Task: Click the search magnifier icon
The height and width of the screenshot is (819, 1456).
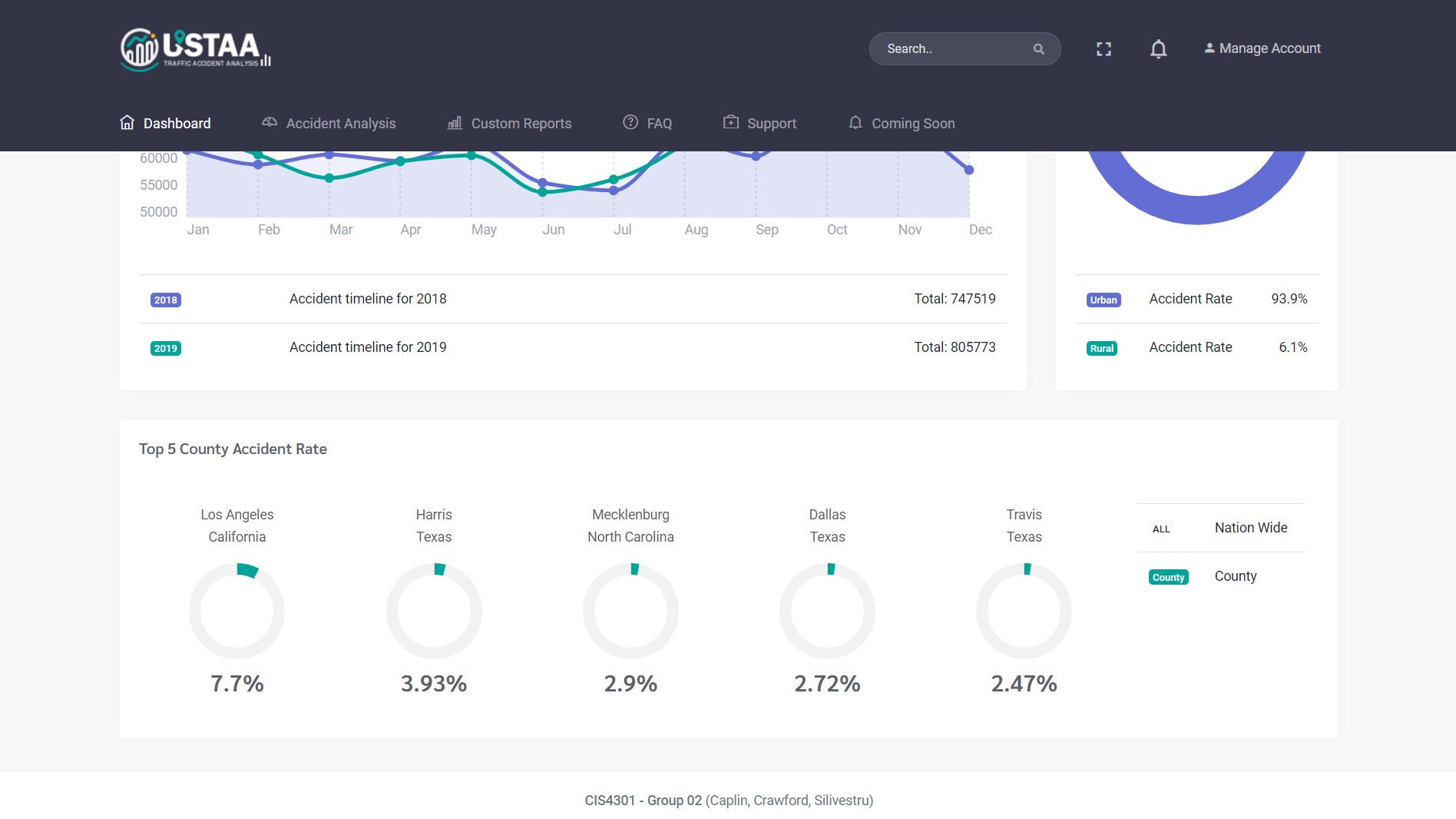Action: [1038, 49]
